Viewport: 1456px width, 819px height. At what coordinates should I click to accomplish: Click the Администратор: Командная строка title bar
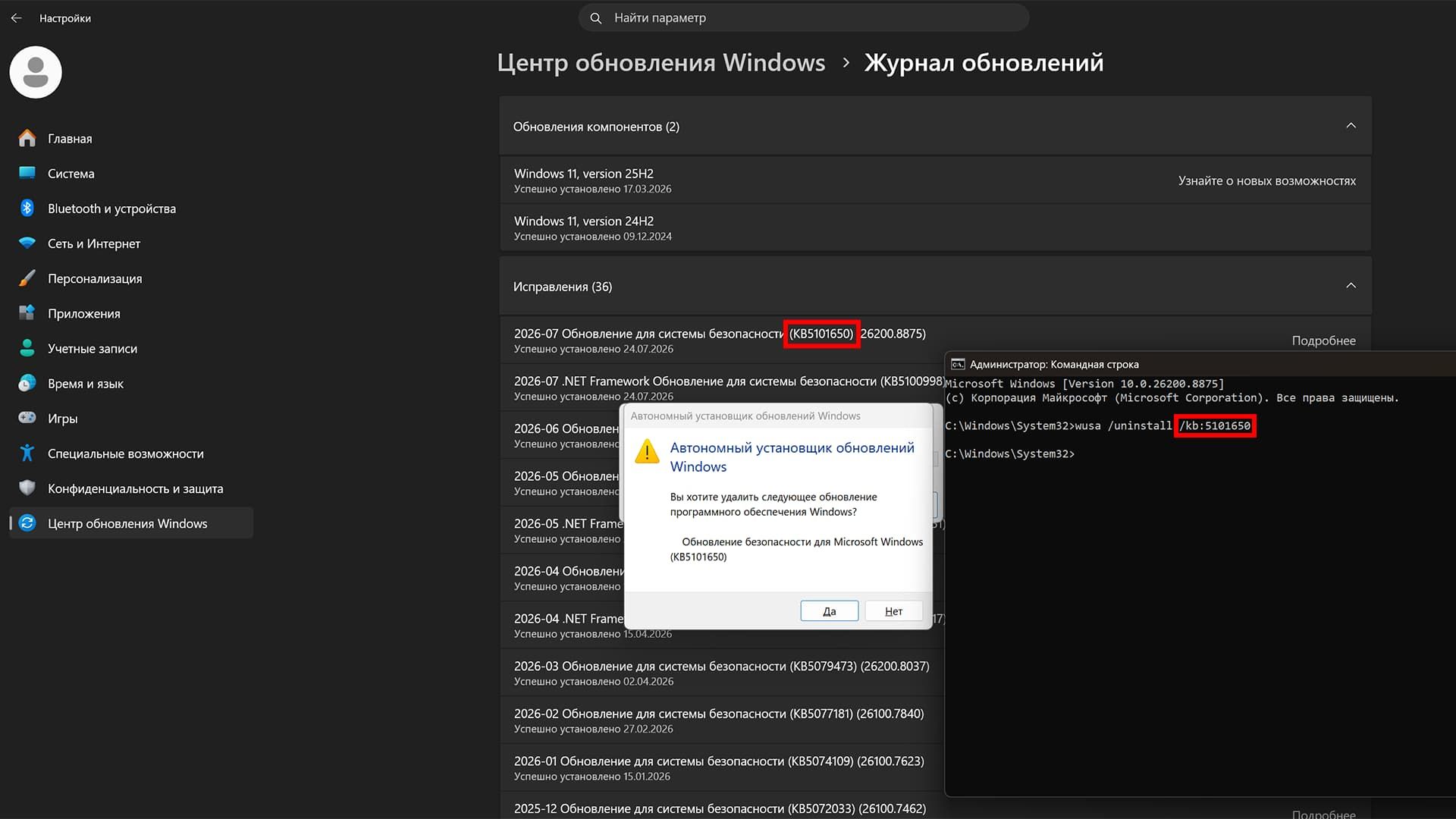click(1200, 364)
